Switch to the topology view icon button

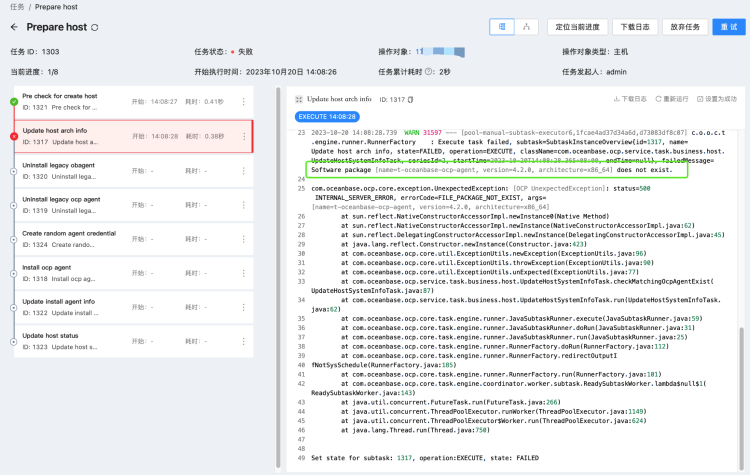[526, 27]
